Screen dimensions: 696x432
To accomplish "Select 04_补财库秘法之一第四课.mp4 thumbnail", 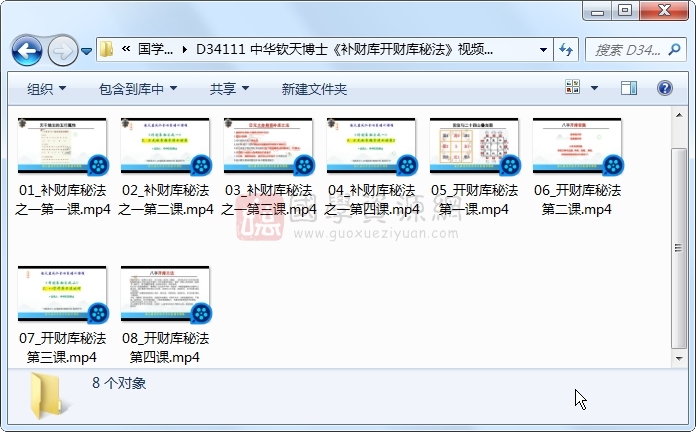I will 371,146.
